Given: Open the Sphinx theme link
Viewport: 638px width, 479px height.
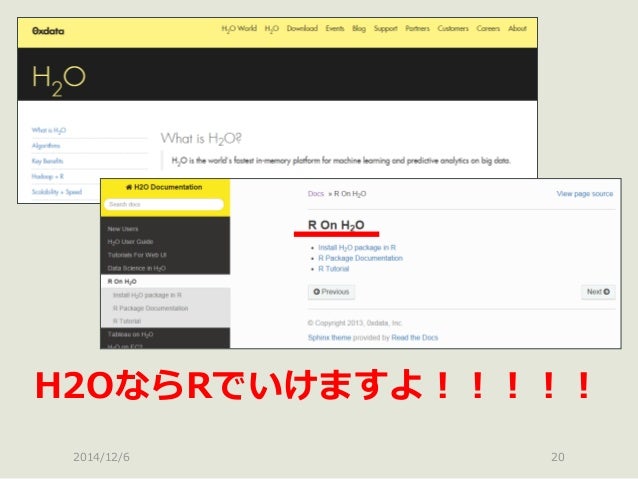Looking at the screenshot, I should point(329,337).
